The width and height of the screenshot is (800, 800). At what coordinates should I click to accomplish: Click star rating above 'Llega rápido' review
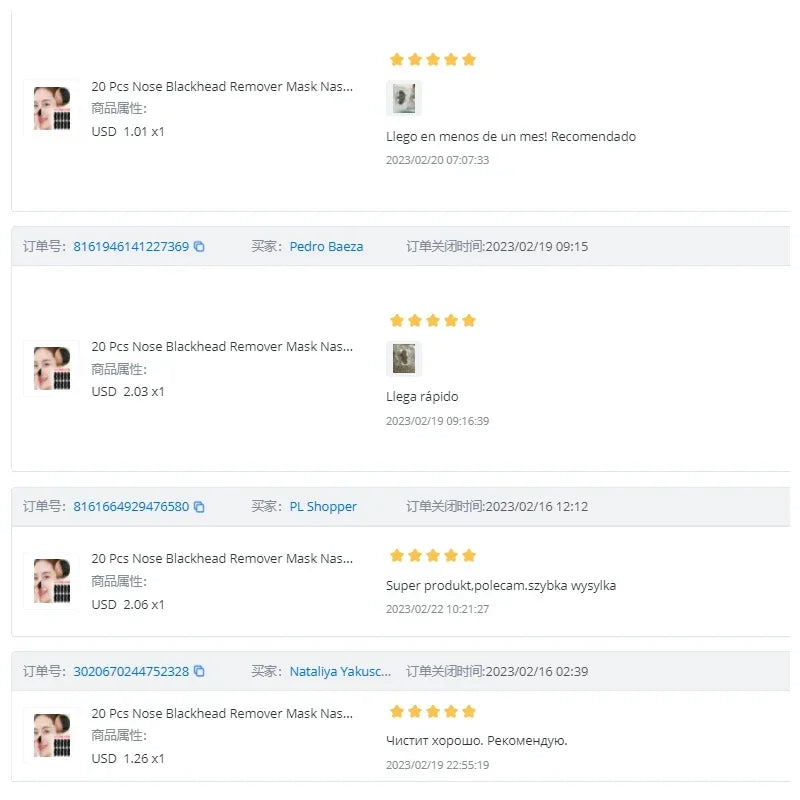click(432, 321)
